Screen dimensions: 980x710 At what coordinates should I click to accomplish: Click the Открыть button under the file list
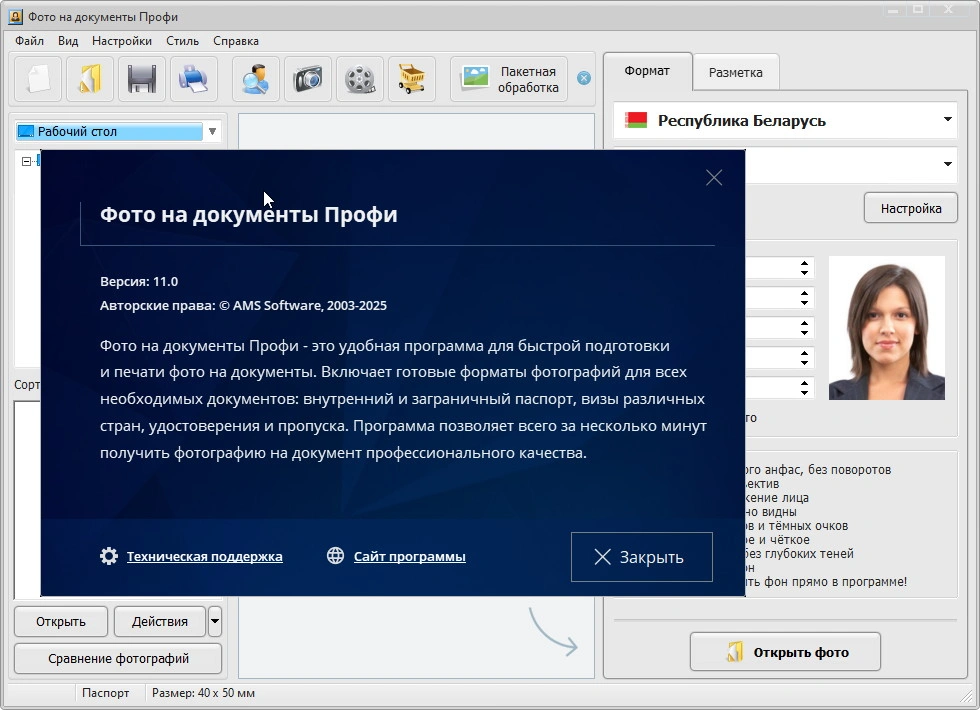click(x=61, y=621)
